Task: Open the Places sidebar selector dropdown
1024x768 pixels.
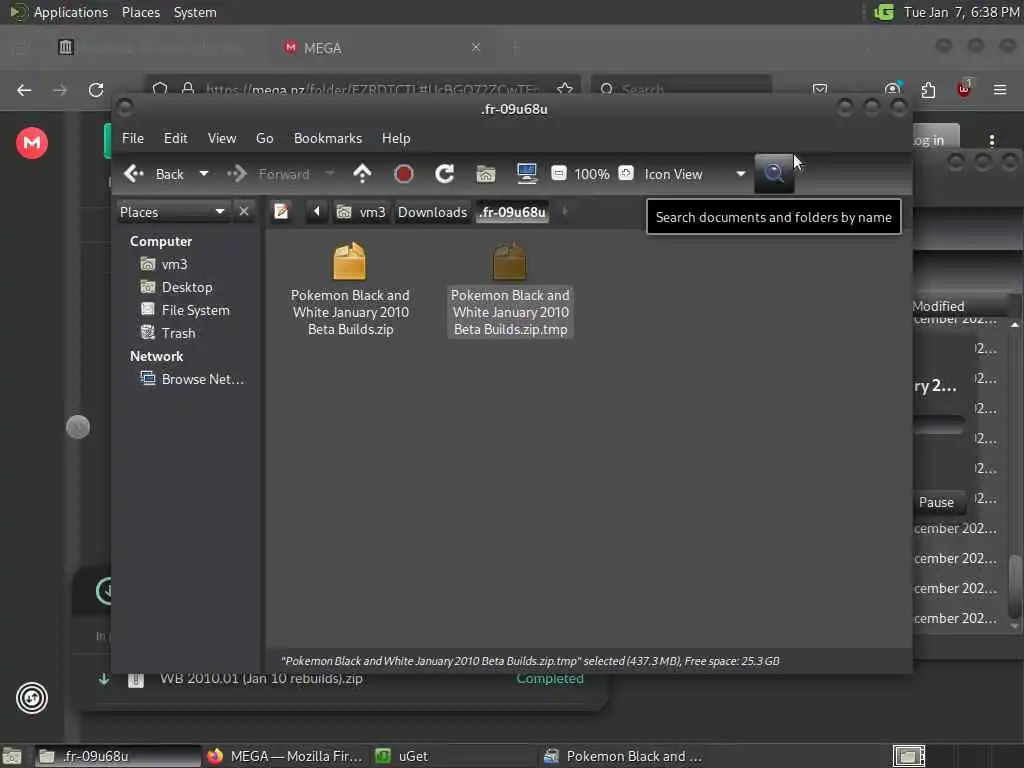Action: 172,212
